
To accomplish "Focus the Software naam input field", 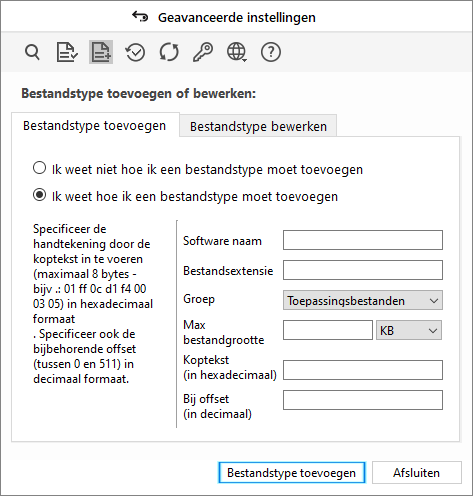I will (x=363, y=240).
